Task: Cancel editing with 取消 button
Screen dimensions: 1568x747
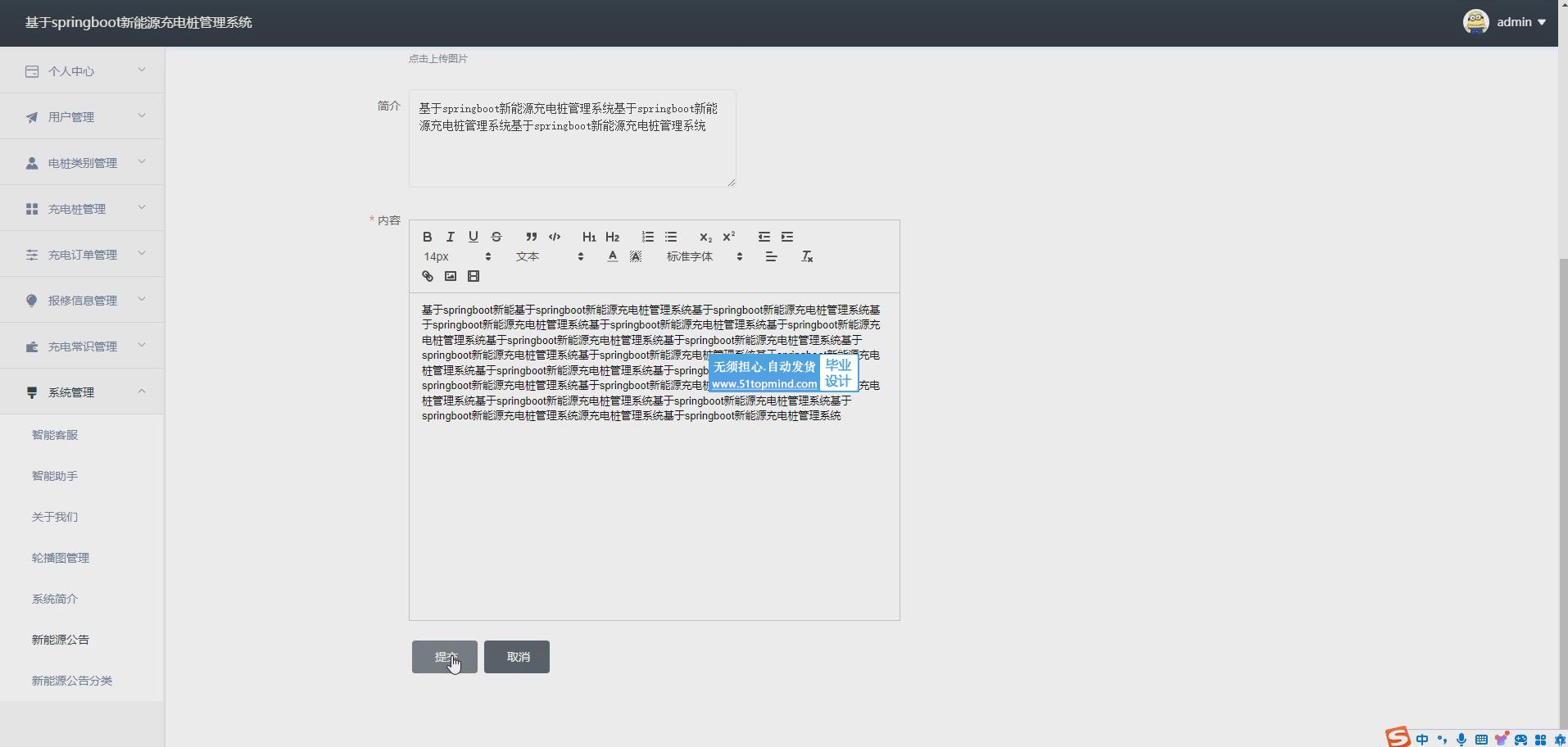Action: tap(517, 657)
